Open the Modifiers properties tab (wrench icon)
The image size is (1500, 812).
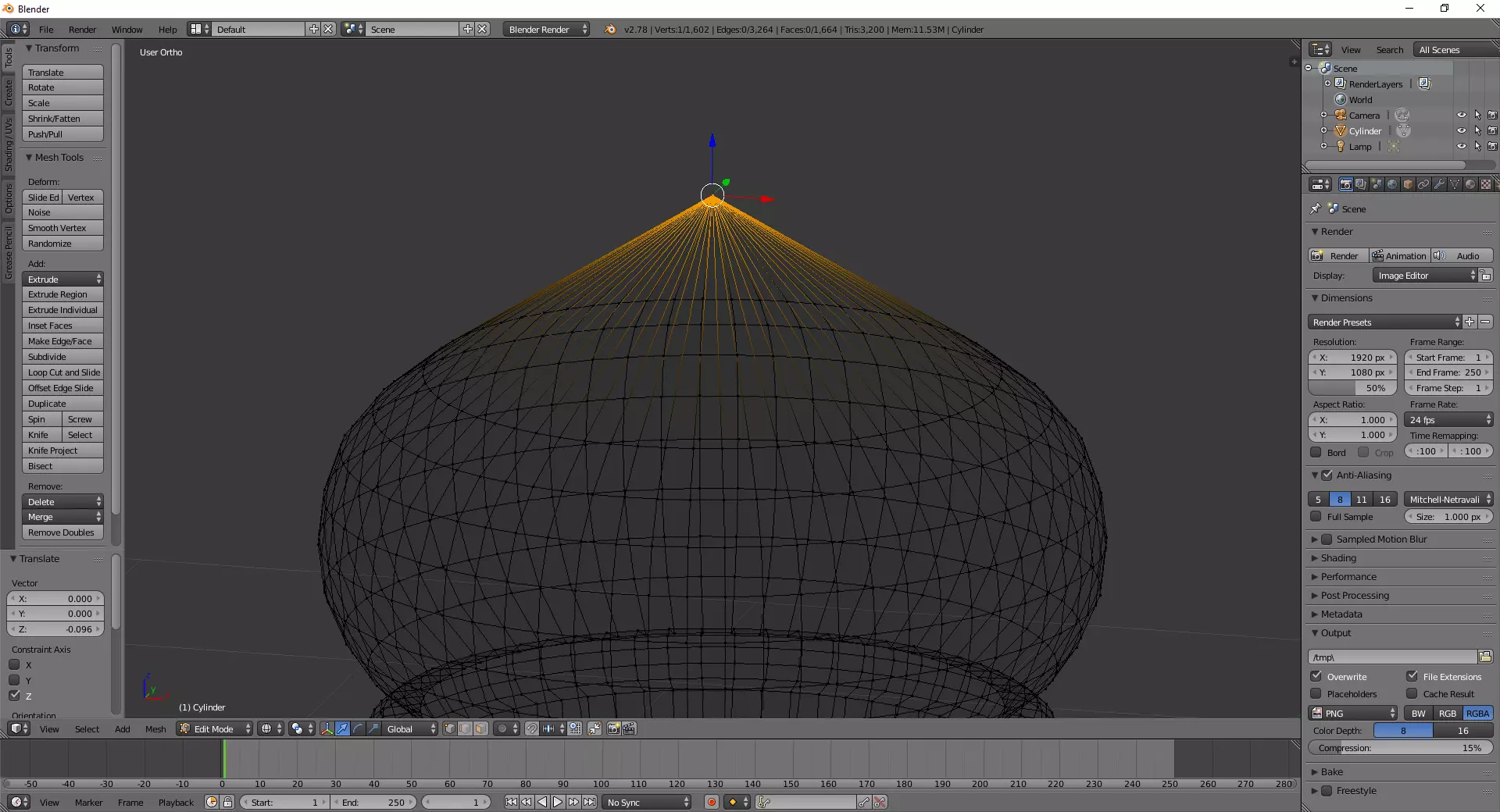point(1439,184)
